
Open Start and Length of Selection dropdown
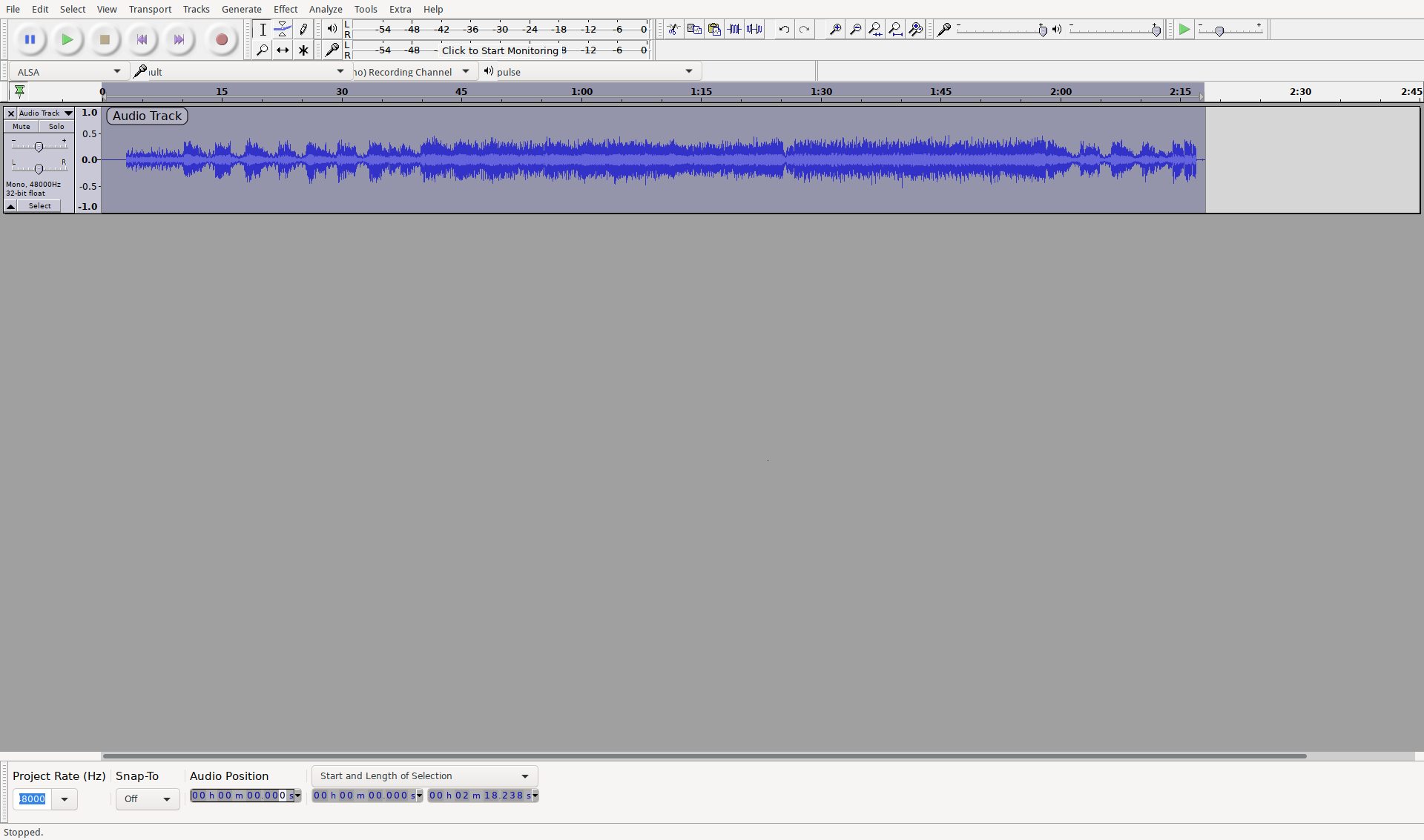click(424, 776)
